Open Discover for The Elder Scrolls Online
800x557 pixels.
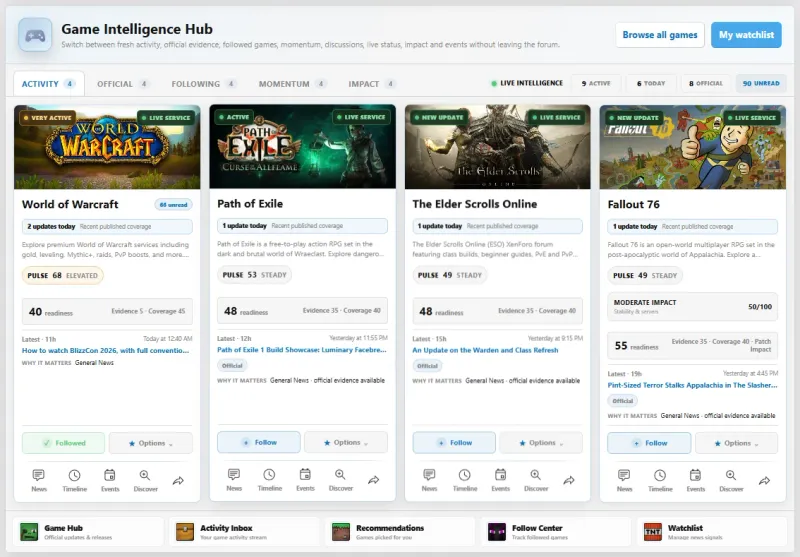click(536, 480)
